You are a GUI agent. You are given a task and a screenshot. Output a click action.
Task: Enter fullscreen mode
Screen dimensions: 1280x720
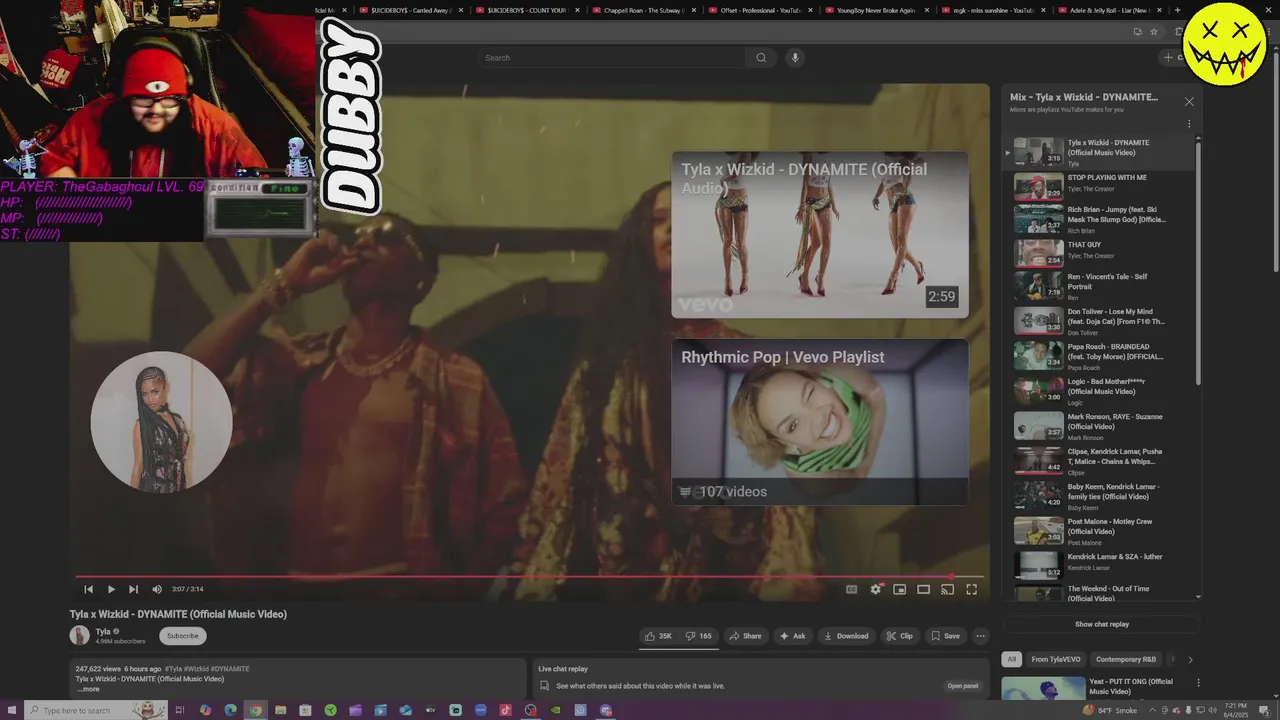tap(971, 589)
